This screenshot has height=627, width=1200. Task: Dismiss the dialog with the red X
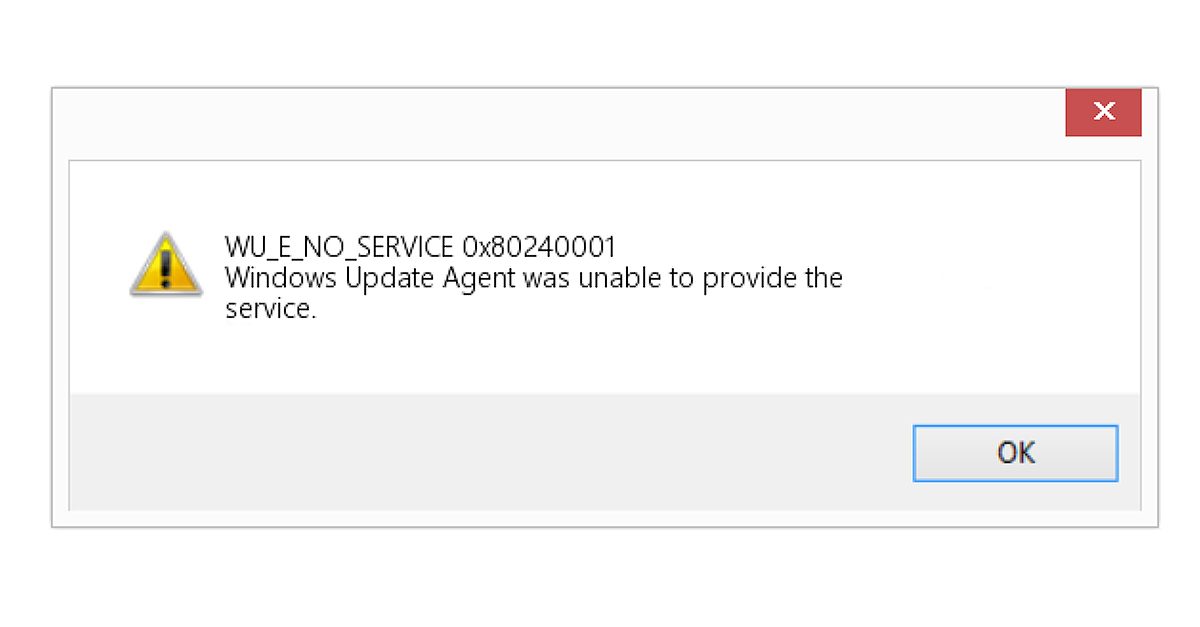[x=1103, y=111]
